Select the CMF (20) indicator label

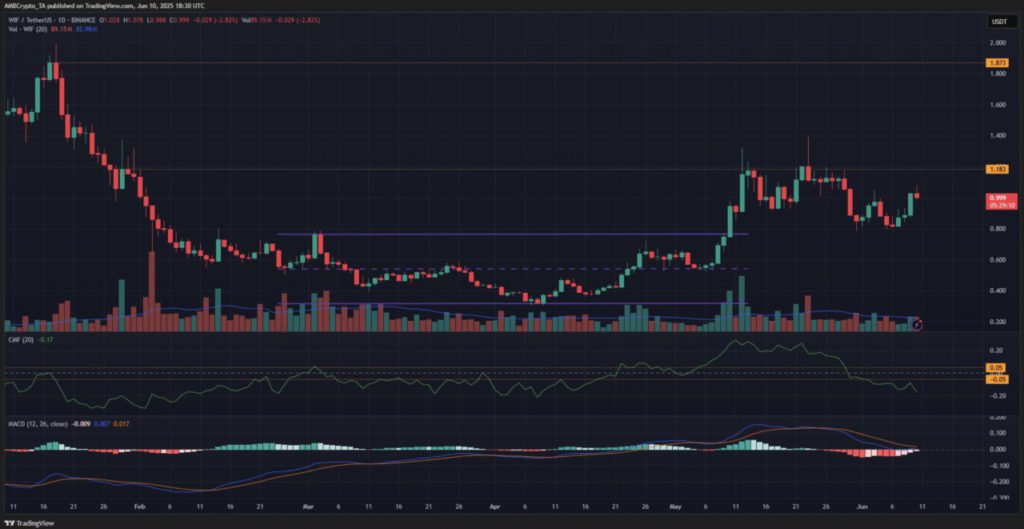[16, 340]
